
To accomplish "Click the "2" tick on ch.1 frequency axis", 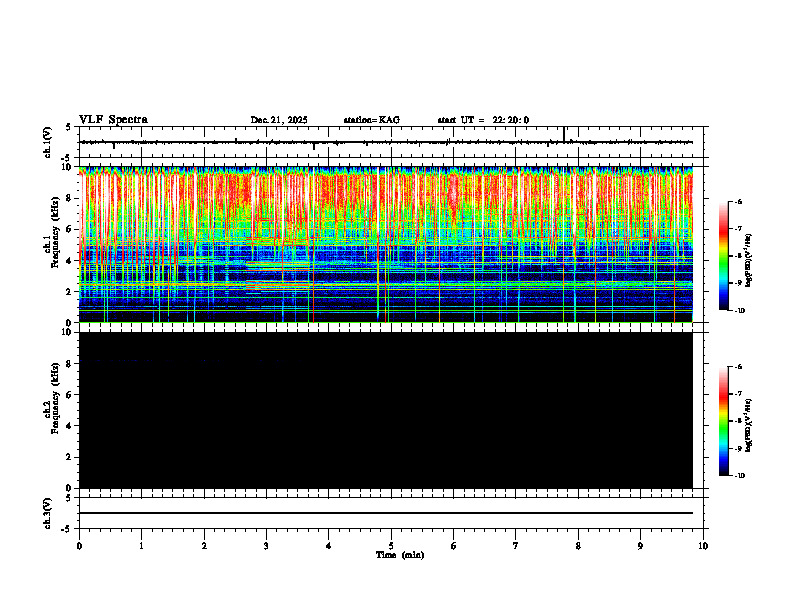I will click(70, 291).
